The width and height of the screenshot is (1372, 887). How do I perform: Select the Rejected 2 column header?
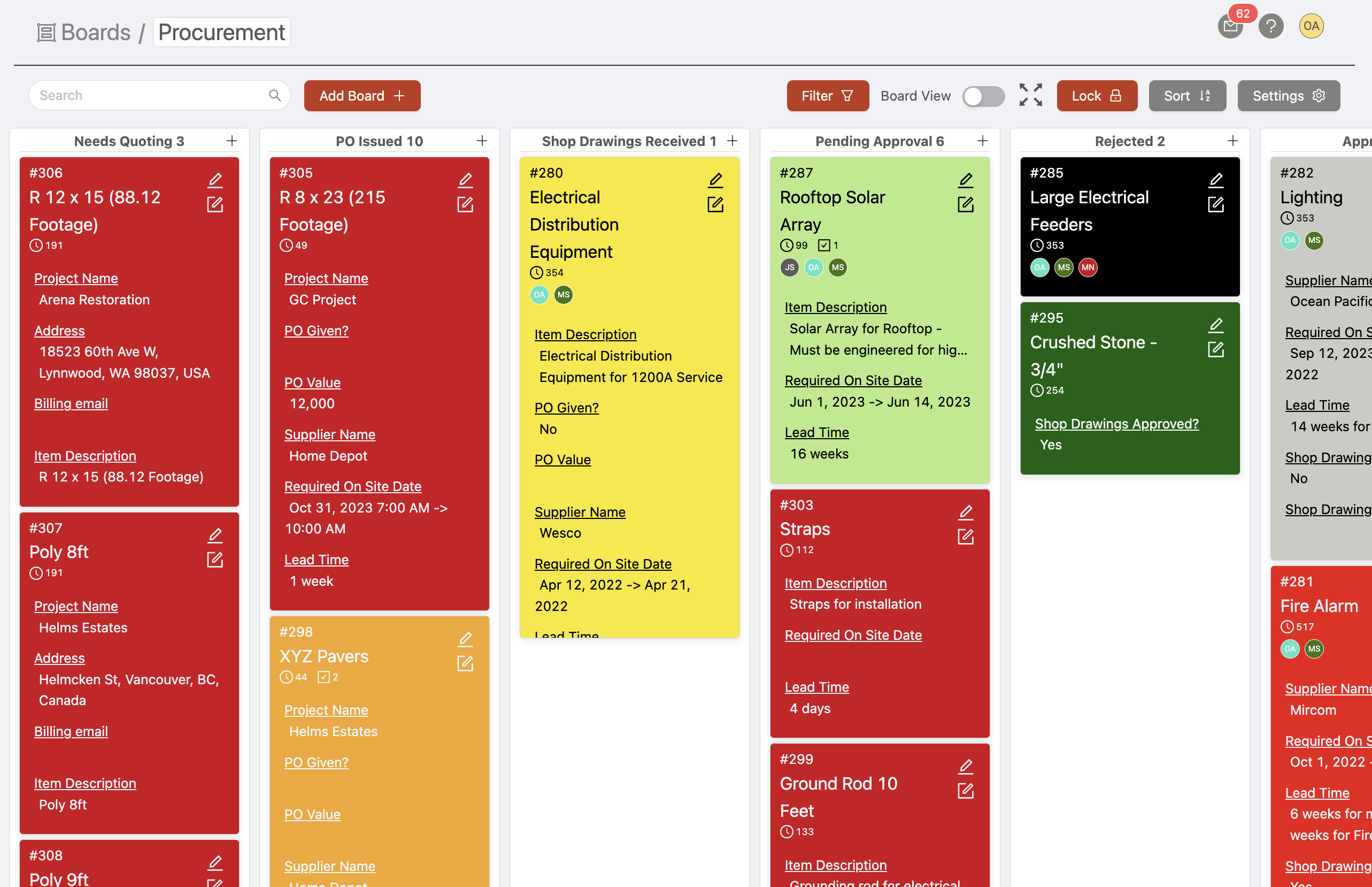tap(1130, 141)
